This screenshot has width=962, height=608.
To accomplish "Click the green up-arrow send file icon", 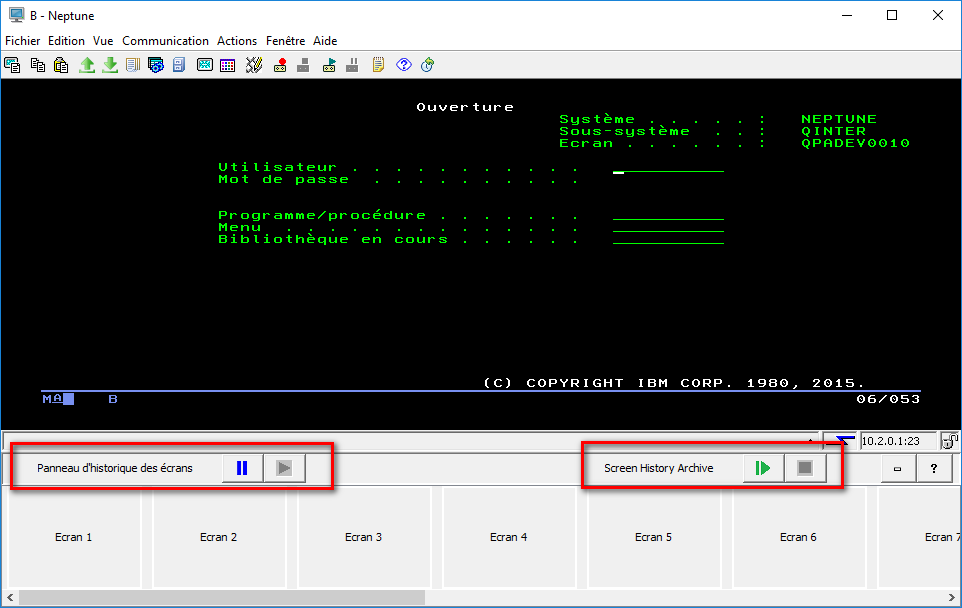I will 87,65.
